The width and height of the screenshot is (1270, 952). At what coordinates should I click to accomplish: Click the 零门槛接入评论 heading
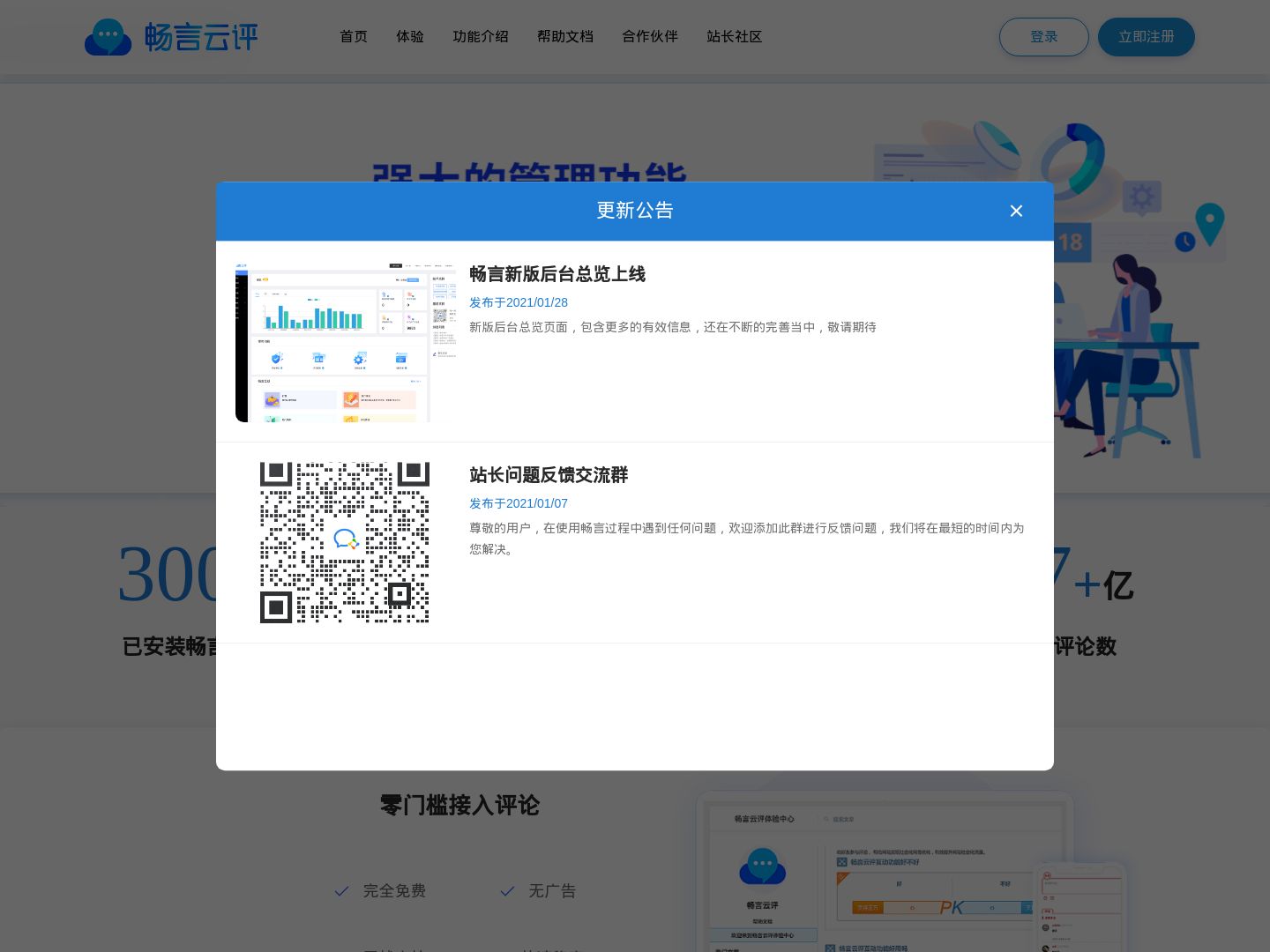coord(459,805)
